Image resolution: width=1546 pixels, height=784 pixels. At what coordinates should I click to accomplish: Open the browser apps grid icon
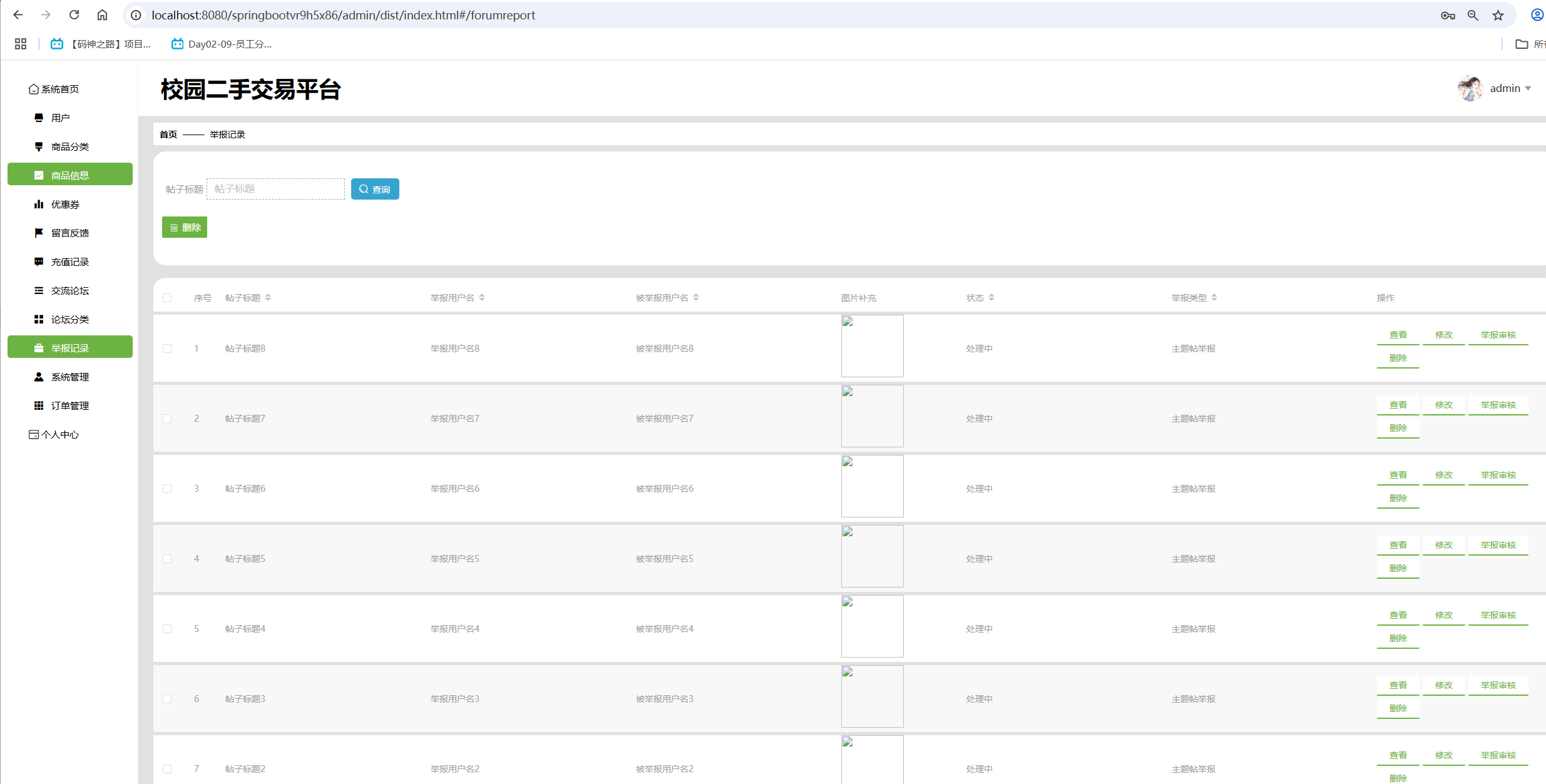click(x=21, y=44)
